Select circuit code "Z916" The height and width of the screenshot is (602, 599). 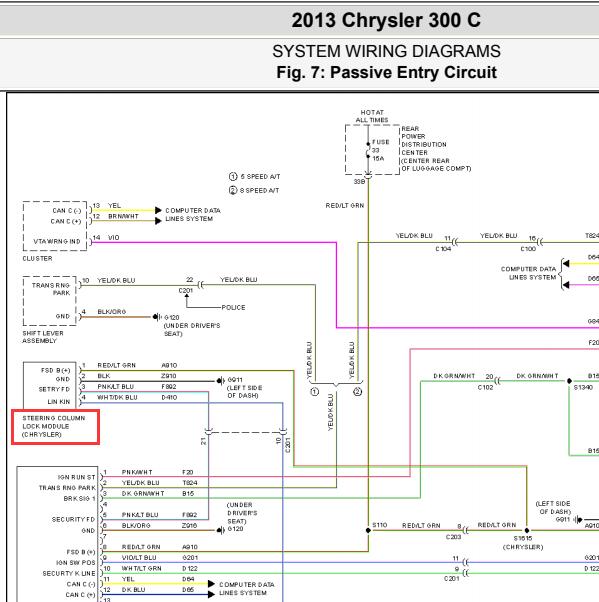coord(190,526)
